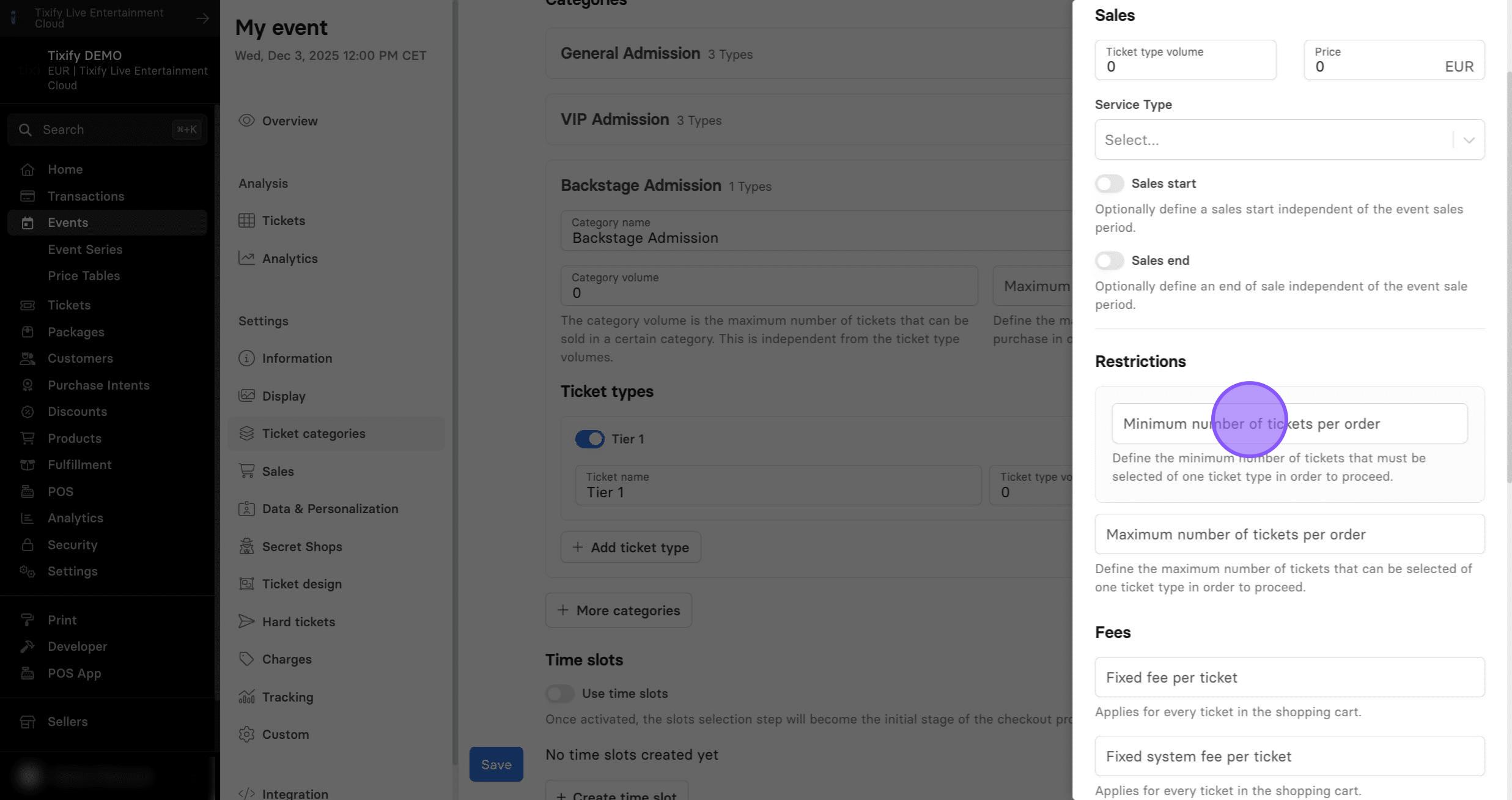Open the Tracking chart icon
The width and height of the screenshot is (1512, 800).
[x=246, y=697]
